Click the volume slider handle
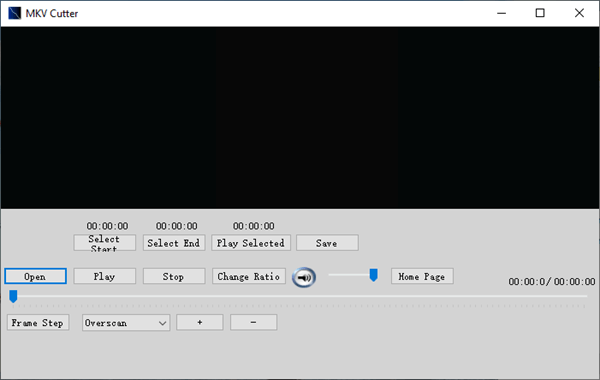The image size is (600, 380). coord(373,275)
